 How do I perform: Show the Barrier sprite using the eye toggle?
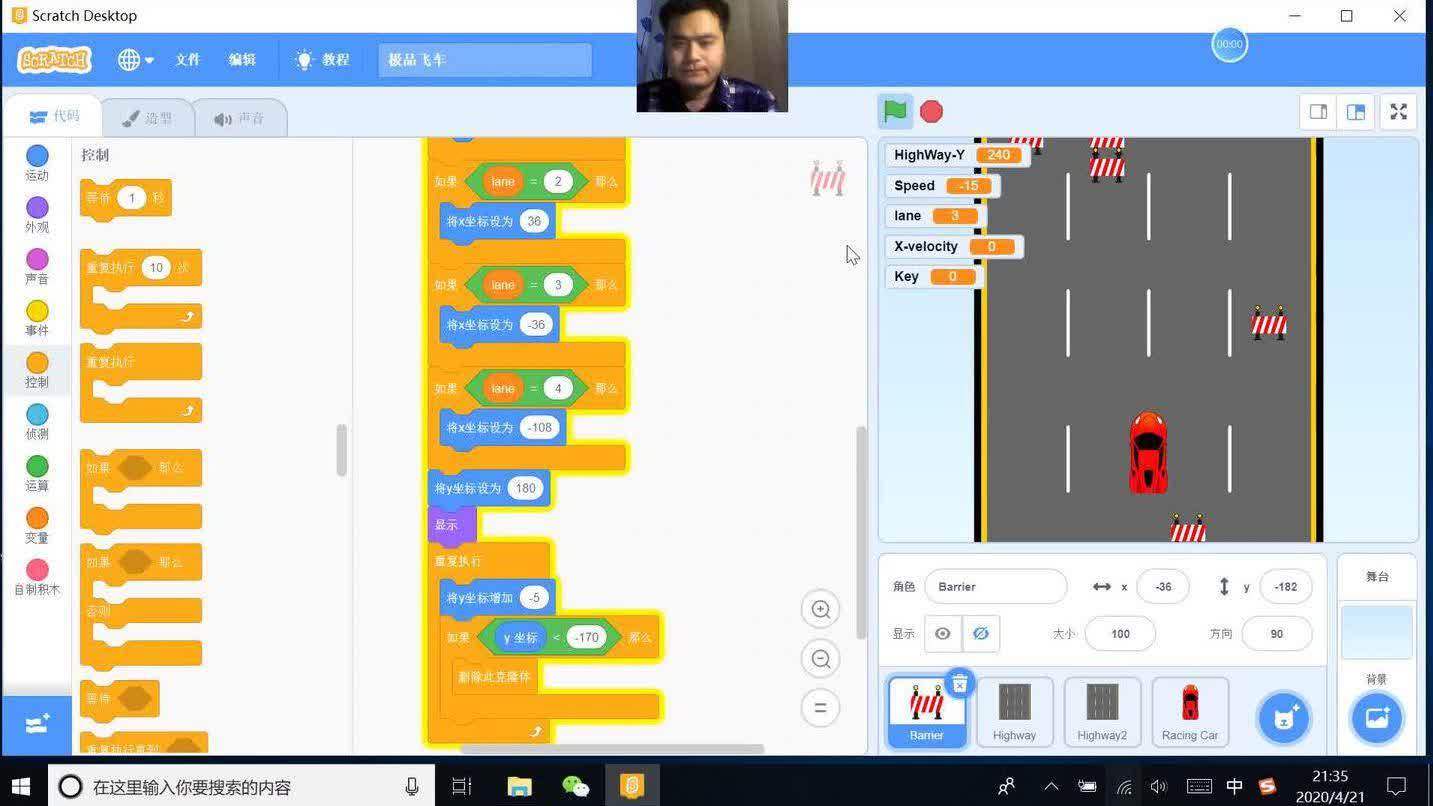pos(941,633)
